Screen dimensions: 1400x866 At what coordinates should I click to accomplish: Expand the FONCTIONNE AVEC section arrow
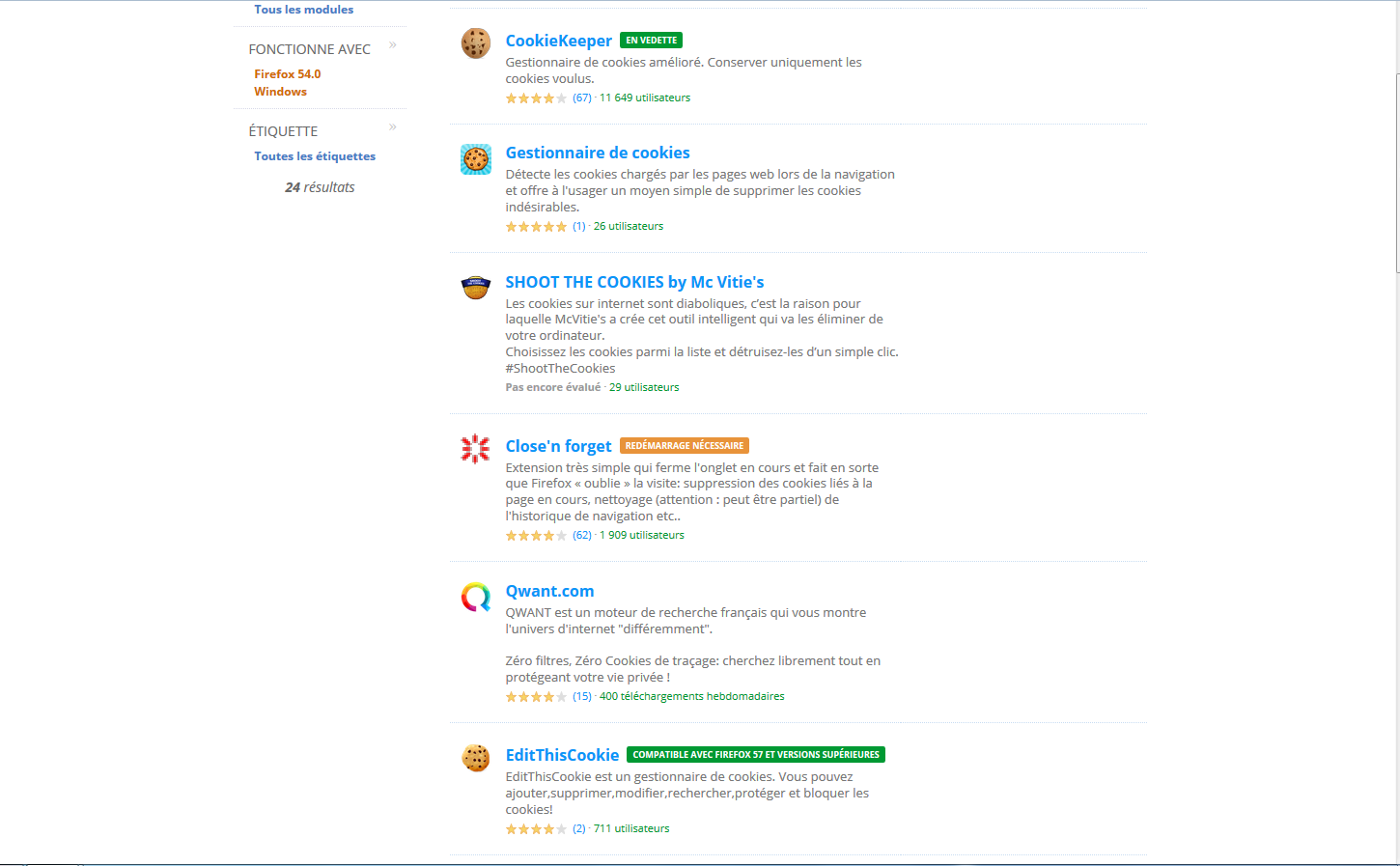tap(393, 45)
